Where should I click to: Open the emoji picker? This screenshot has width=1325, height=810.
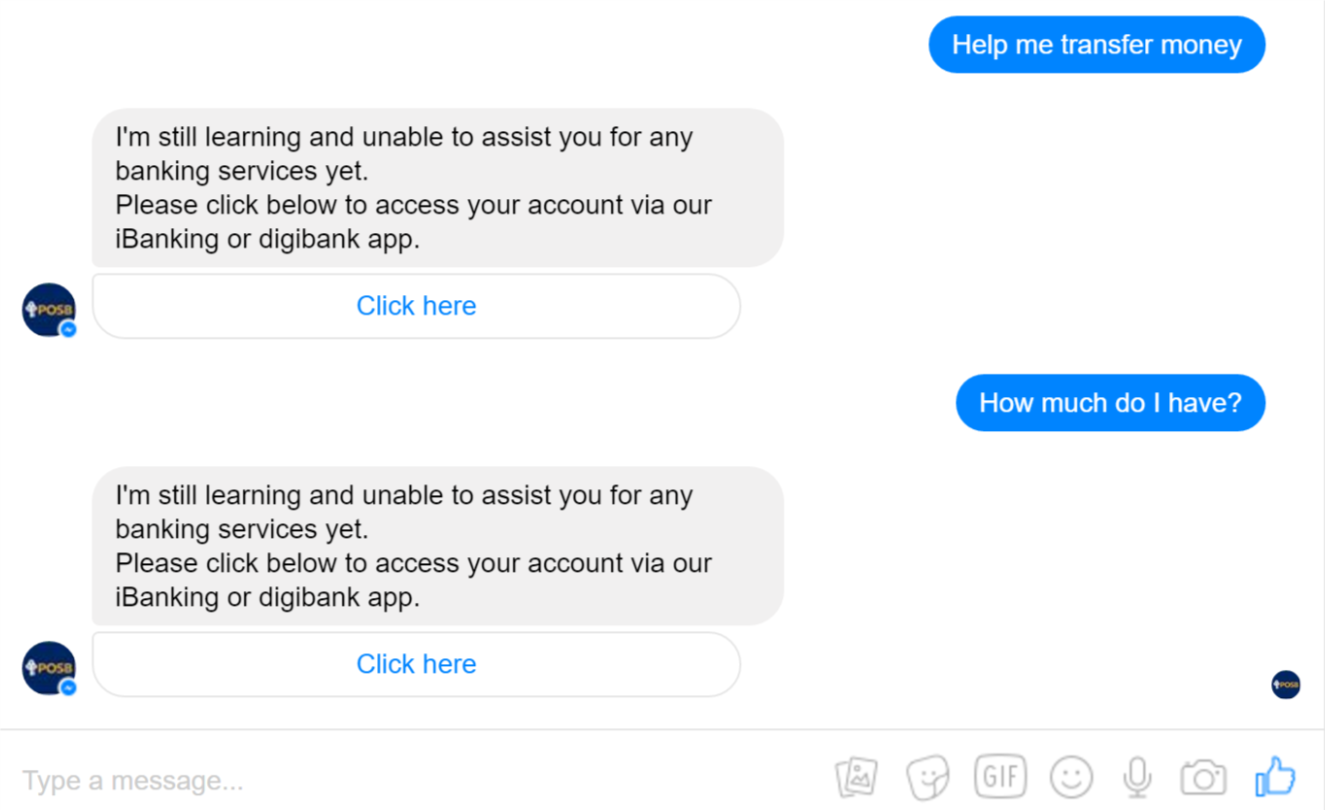[x=1071, y=777]
